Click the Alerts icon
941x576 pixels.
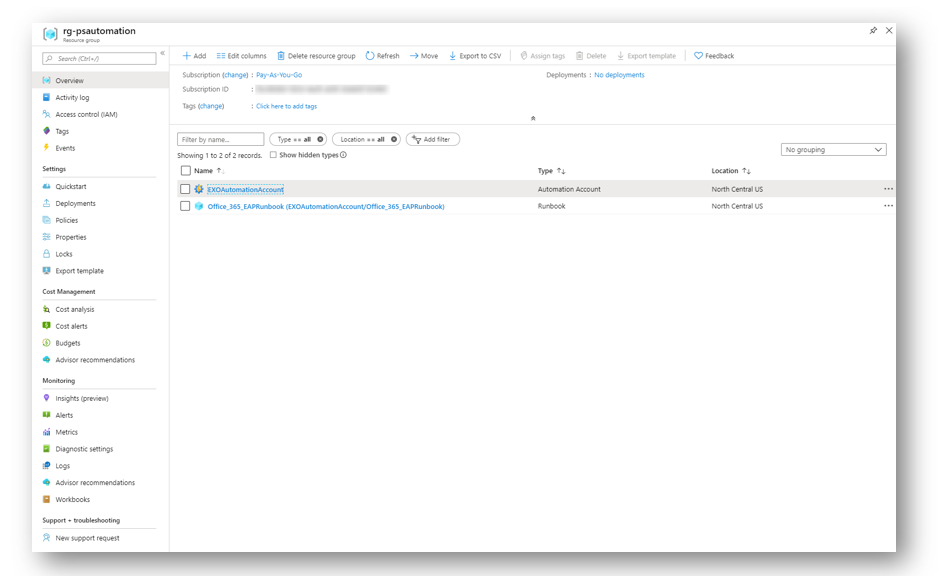pyautogui.click(x=46, y=415)
